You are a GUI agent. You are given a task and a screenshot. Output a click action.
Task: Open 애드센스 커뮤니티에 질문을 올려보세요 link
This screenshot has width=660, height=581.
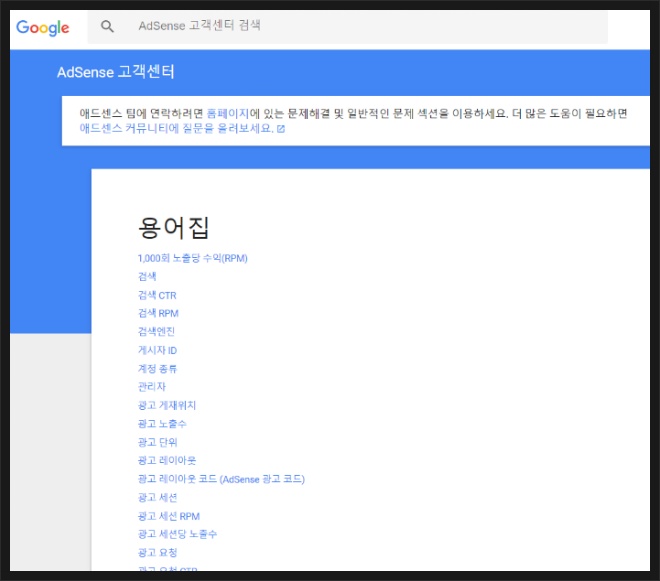tap(177, 128)
